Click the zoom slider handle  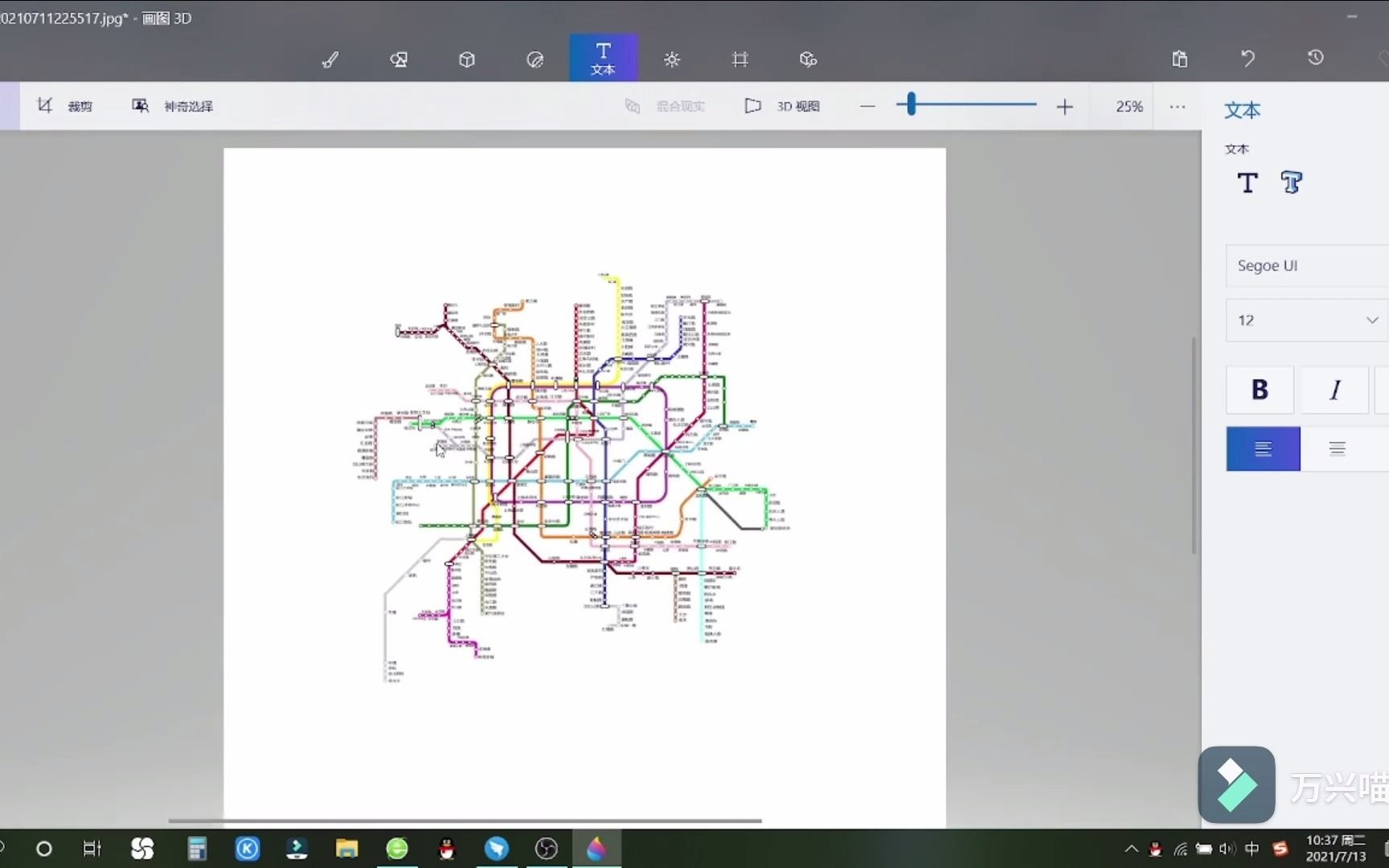click(911, 104)
